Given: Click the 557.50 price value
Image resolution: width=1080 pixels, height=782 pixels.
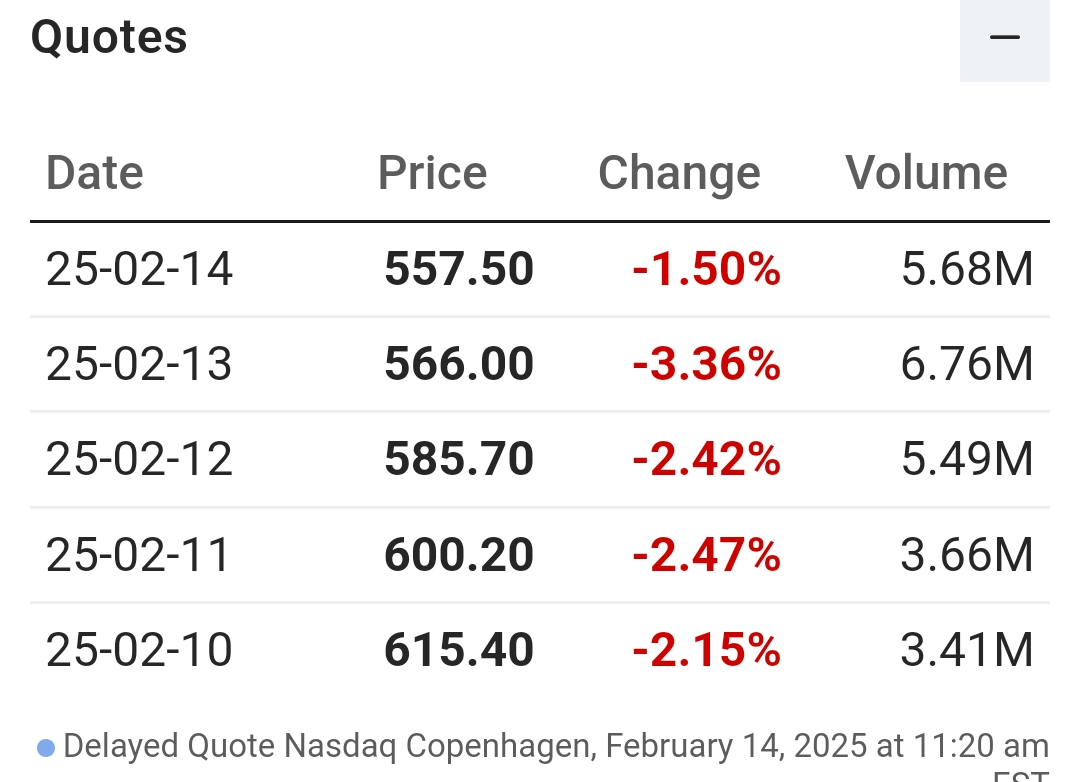Looking at the screenshot, I should (459, 270).
